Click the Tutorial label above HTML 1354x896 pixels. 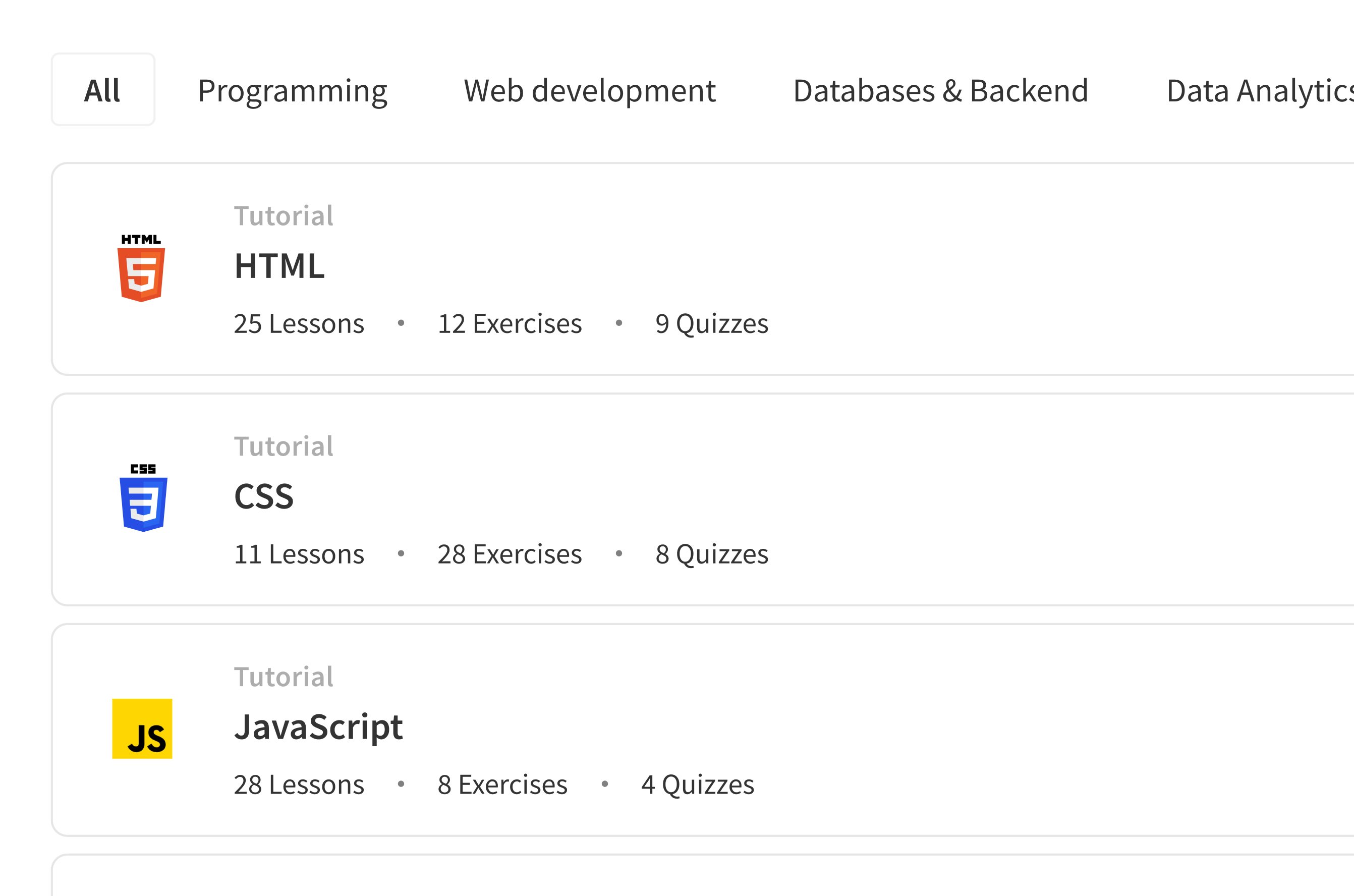[284, 215]
